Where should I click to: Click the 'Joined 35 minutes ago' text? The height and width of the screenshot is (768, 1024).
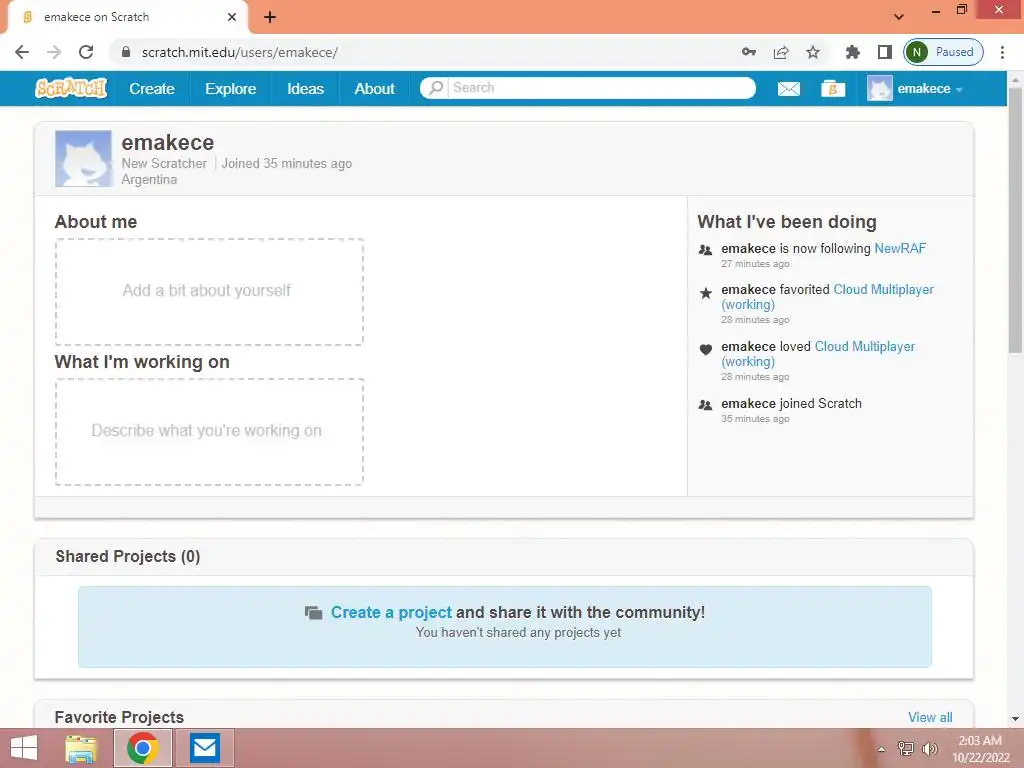click(287, 163)
